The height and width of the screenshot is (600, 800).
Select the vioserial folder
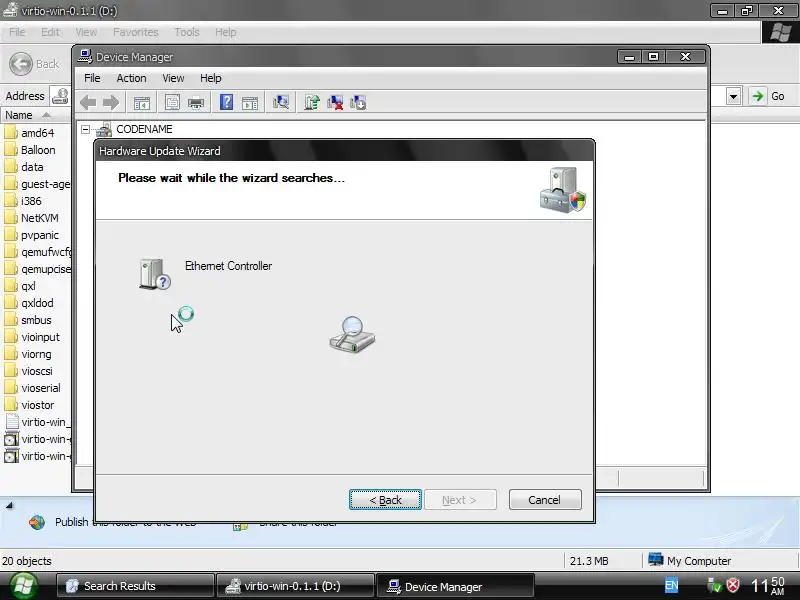[x=33, y=388]
